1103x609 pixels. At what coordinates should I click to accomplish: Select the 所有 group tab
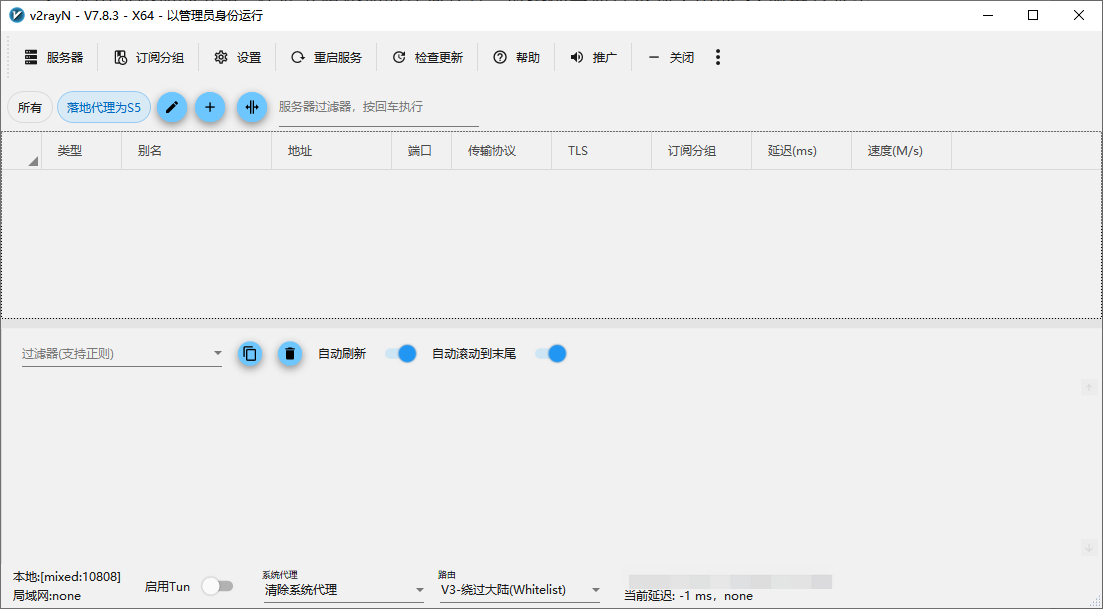coord(30,108)
